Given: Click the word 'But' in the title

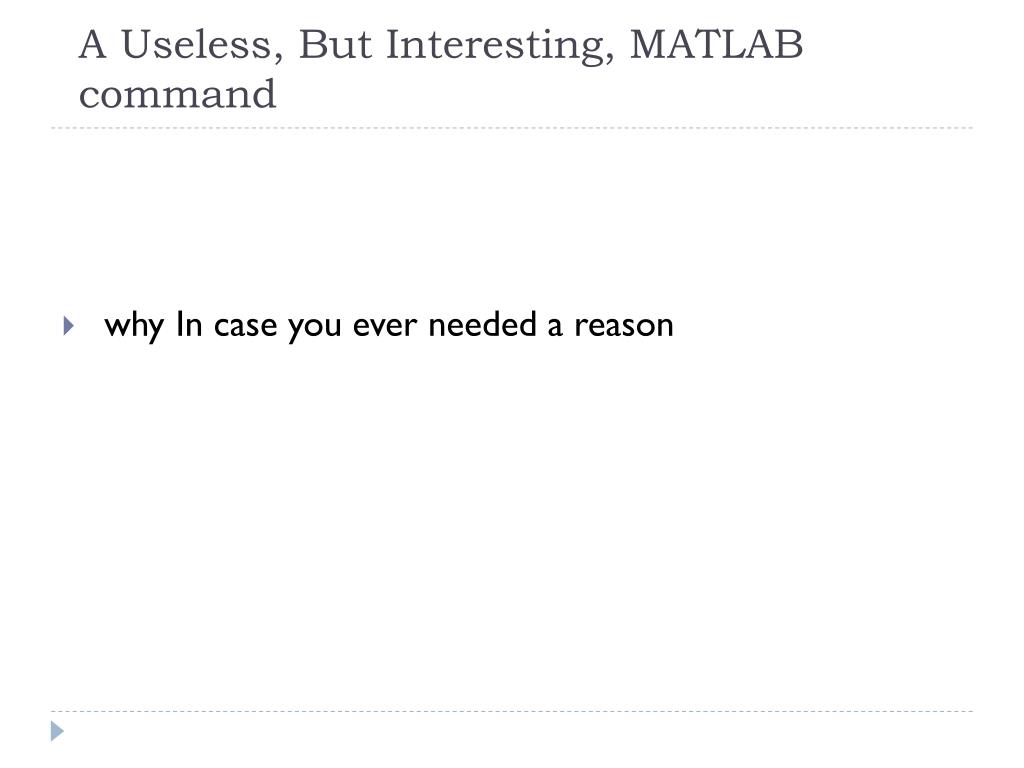Looking at the screenshot, I should click(x=336, y=45).
